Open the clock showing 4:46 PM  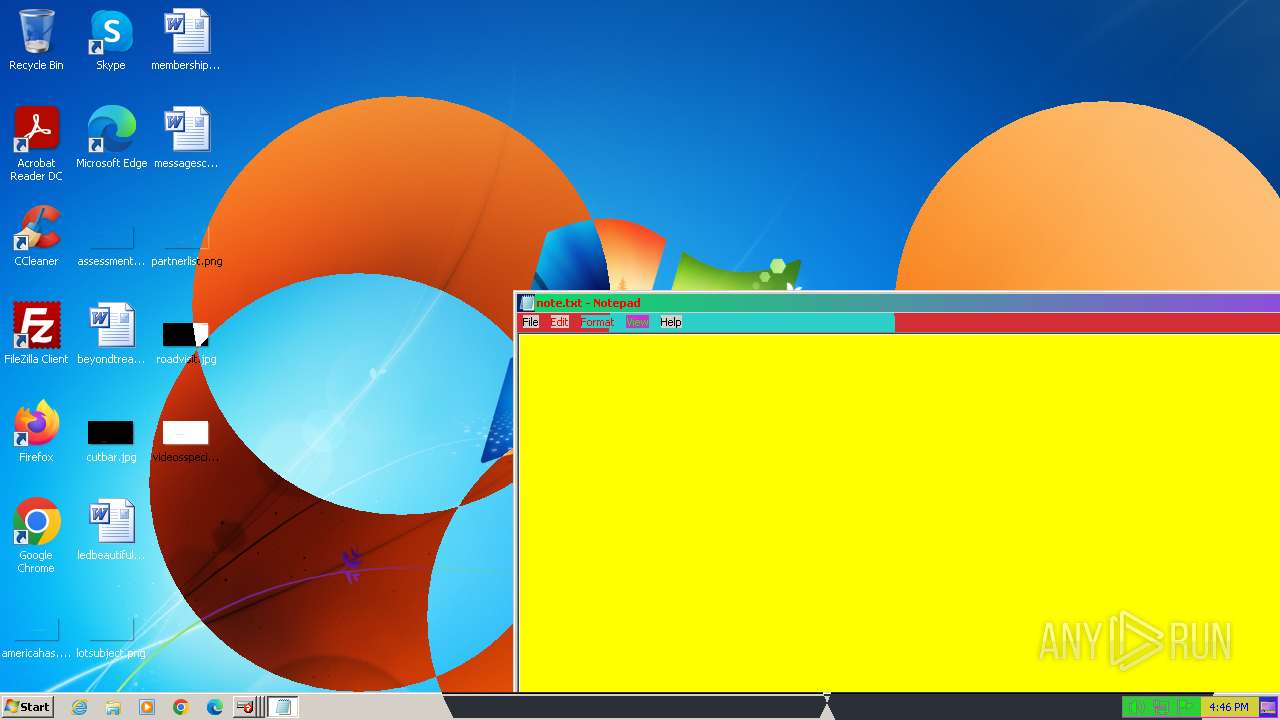click(1228, 707)
